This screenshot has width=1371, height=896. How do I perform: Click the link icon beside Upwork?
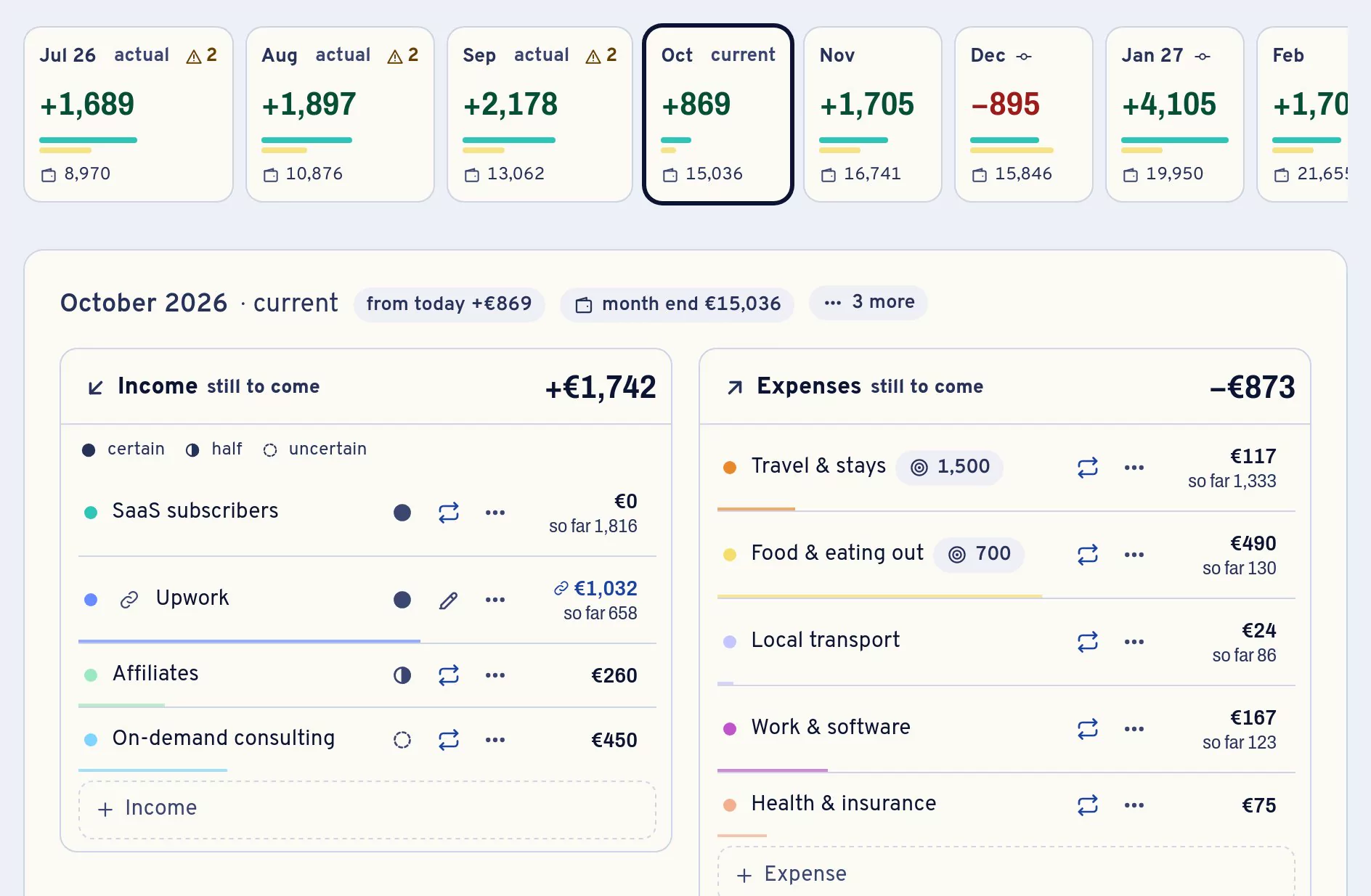coord(129,600)
